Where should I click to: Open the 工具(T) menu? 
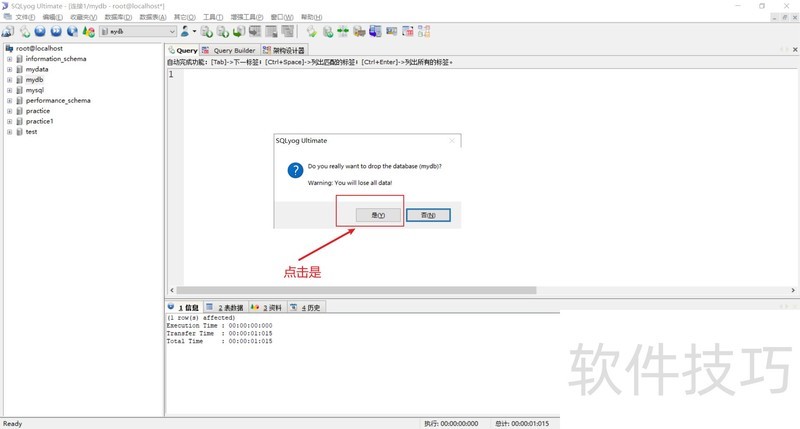213,17
